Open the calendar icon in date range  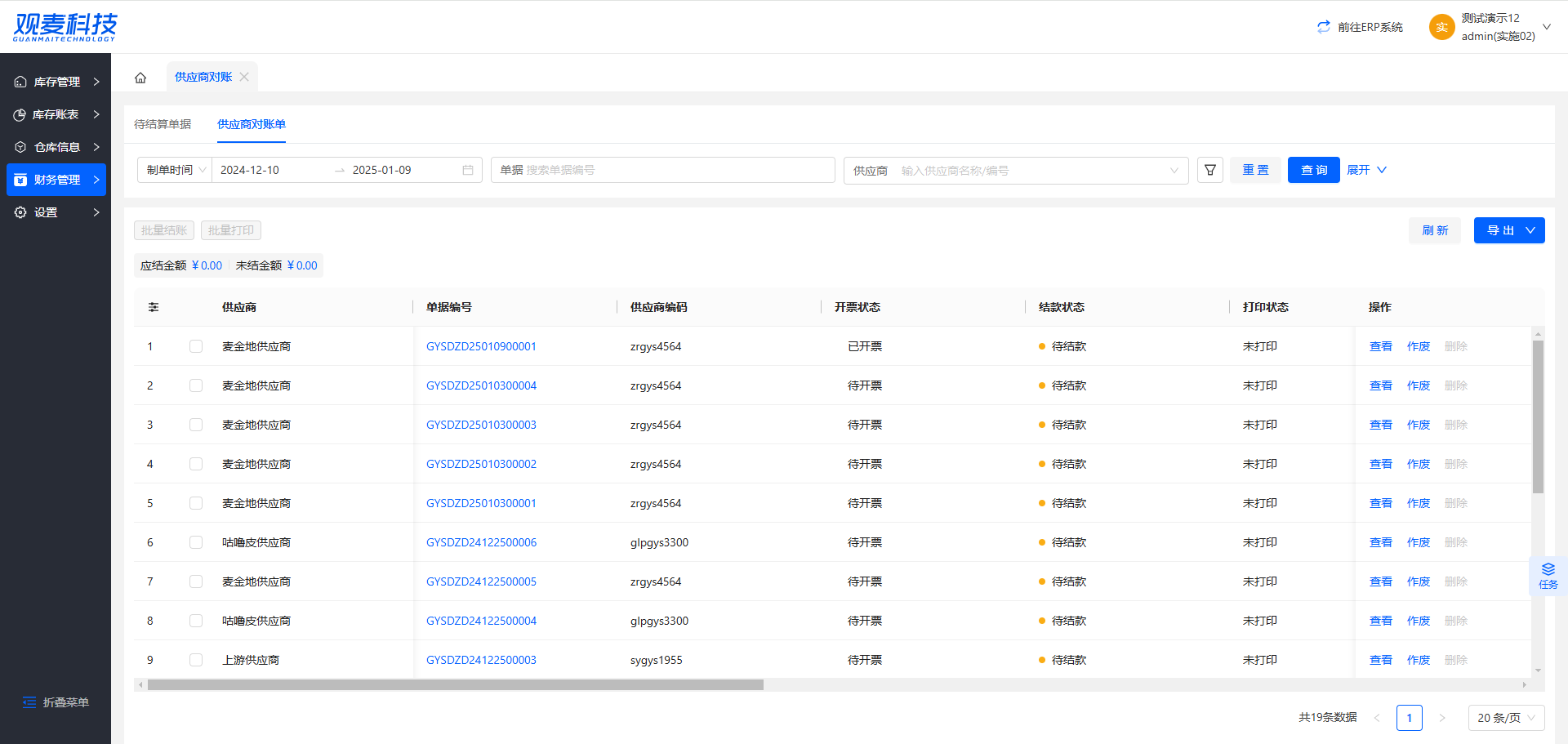click(468, 170)
